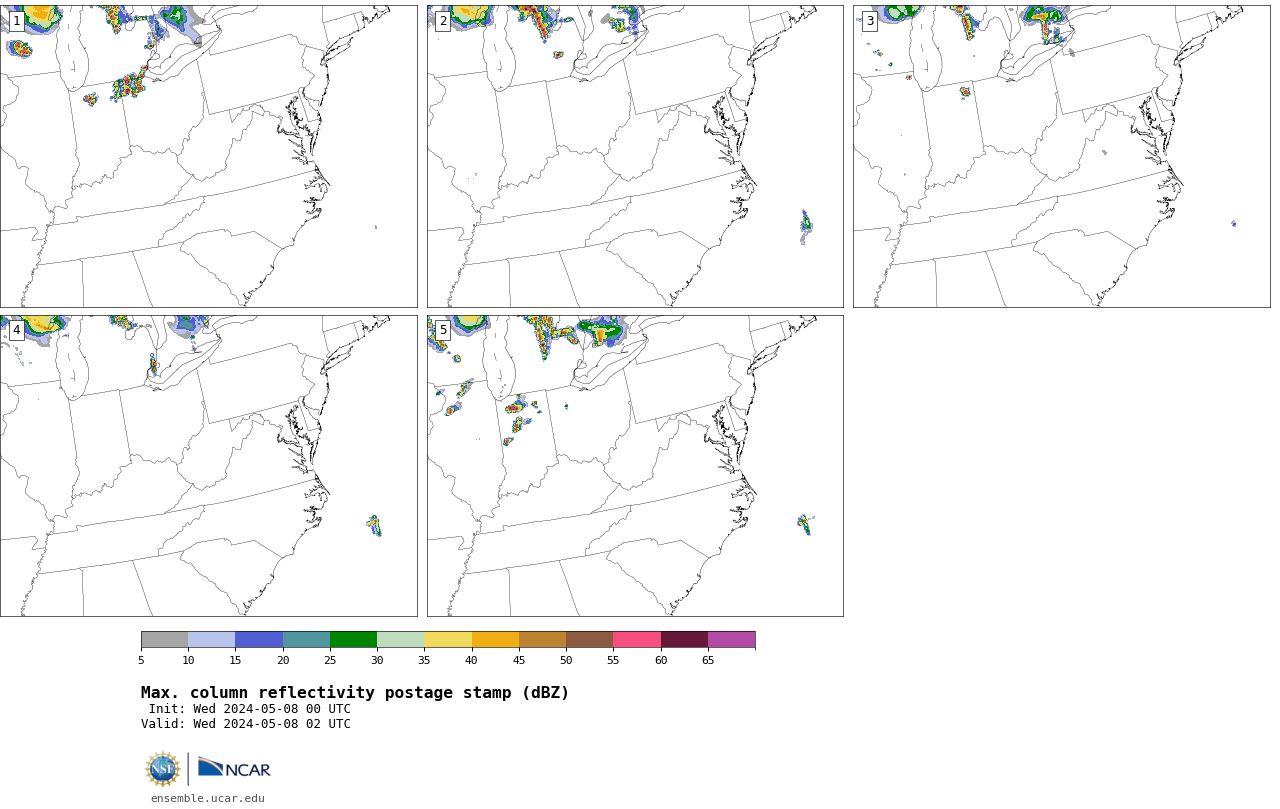Open ensemble member 3 map panel

[x=1062, y=156]
